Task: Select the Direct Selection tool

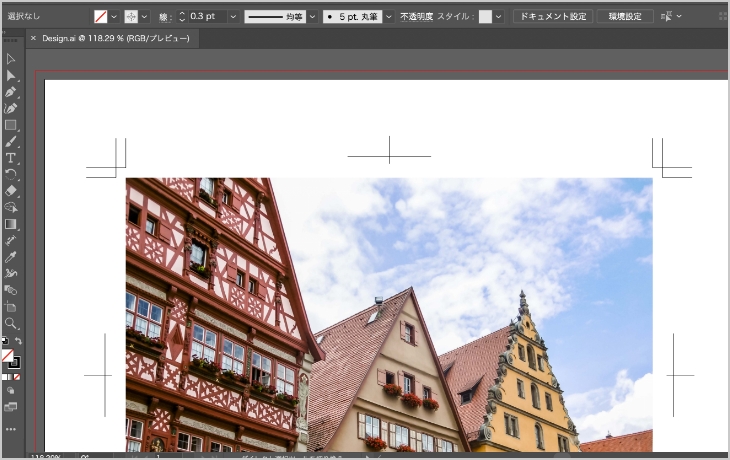Action: tap(11, 75)
